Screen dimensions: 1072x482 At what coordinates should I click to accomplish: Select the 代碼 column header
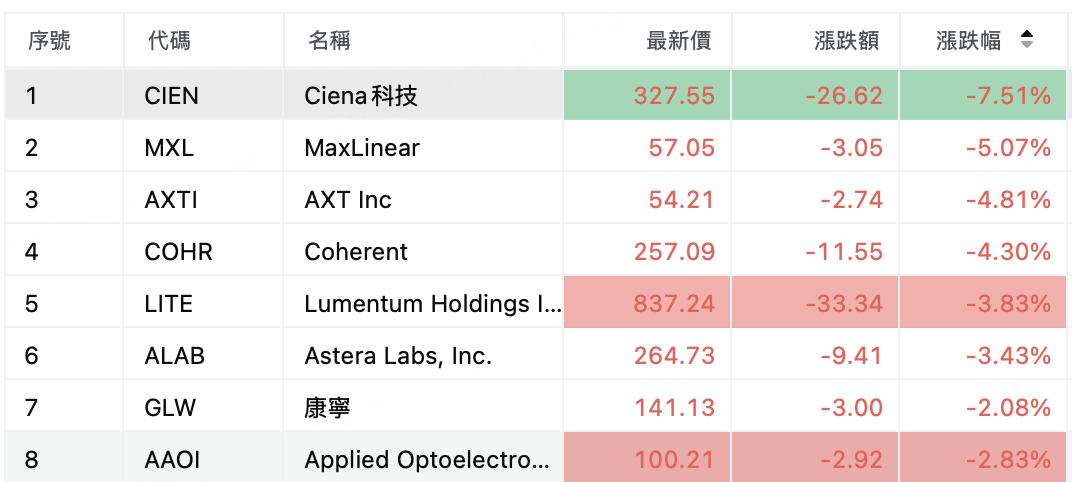(169, 41)
